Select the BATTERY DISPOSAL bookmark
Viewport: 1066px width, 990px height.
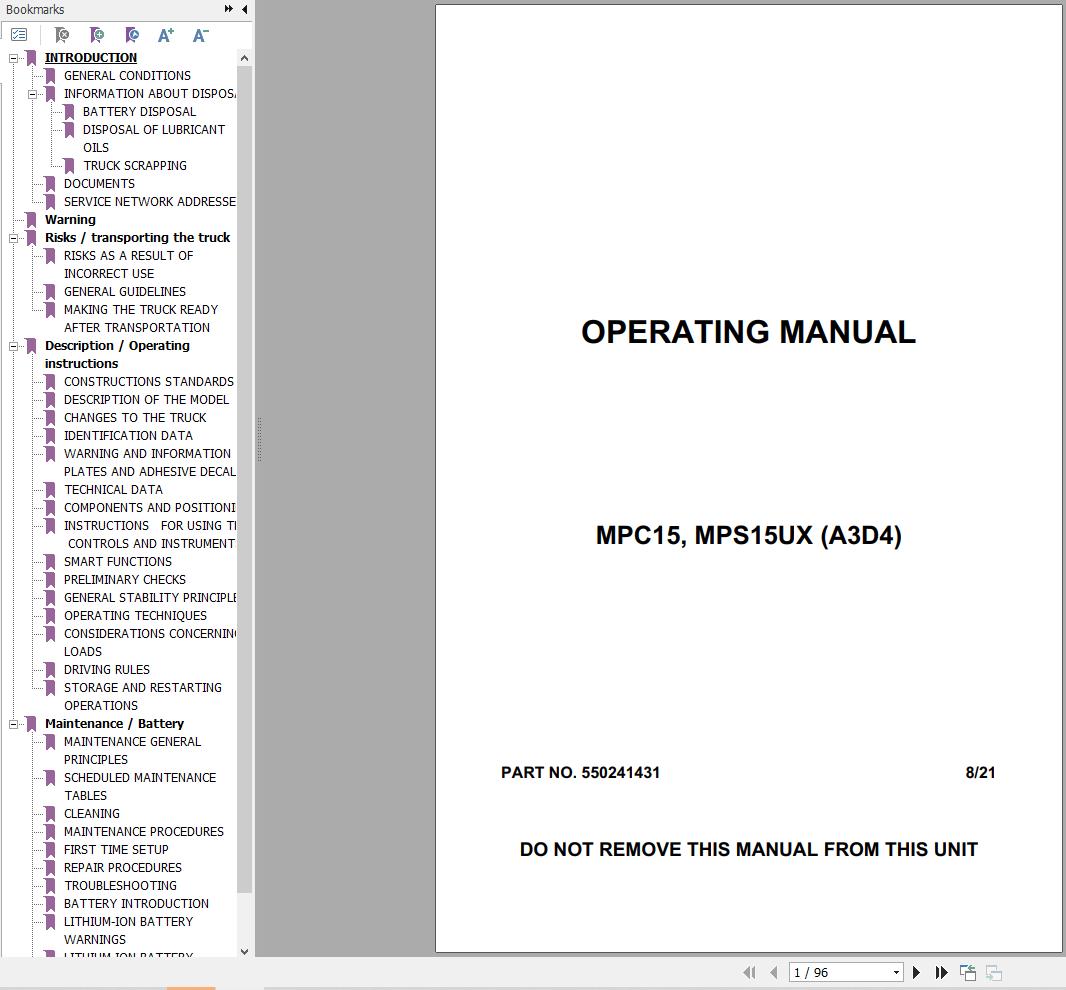(x=139, y=112)
